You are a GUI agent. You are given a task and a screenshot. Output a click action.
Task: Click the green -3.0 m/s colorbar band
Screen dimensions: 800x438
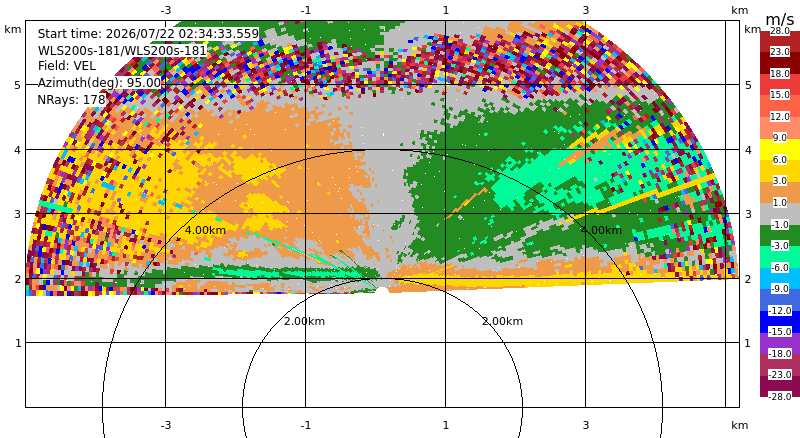click(x=780, y=235)
